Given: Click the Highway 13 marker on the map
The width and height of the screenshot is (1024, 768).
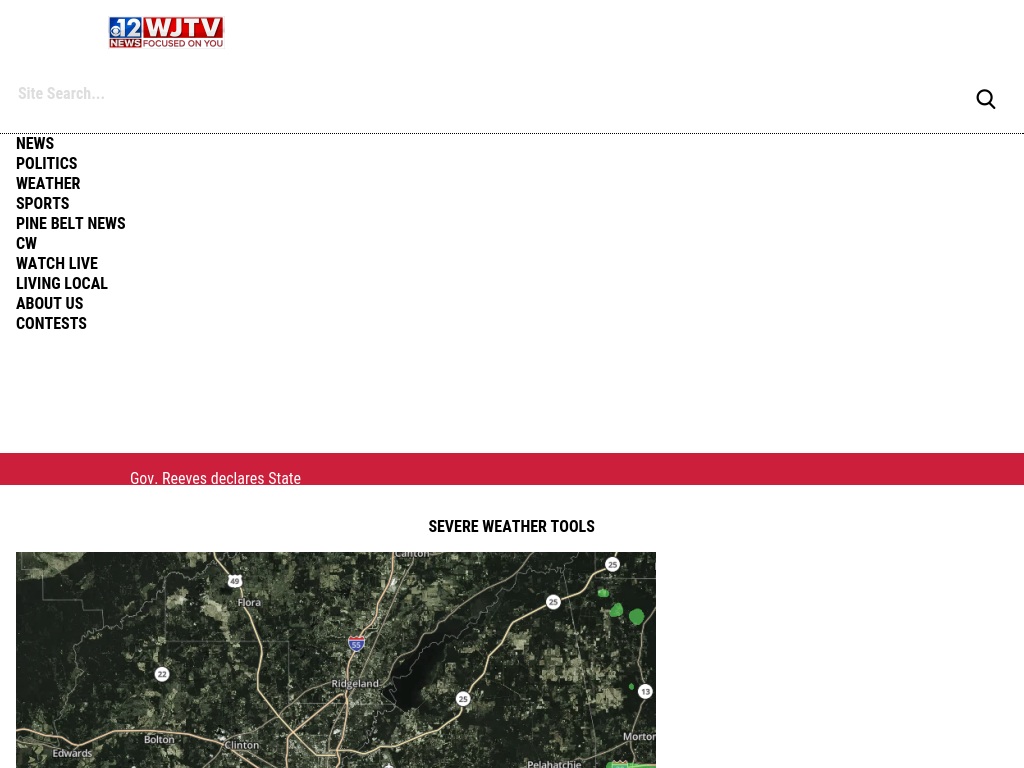Looking at the screenshot, I should tap(645, 692).
